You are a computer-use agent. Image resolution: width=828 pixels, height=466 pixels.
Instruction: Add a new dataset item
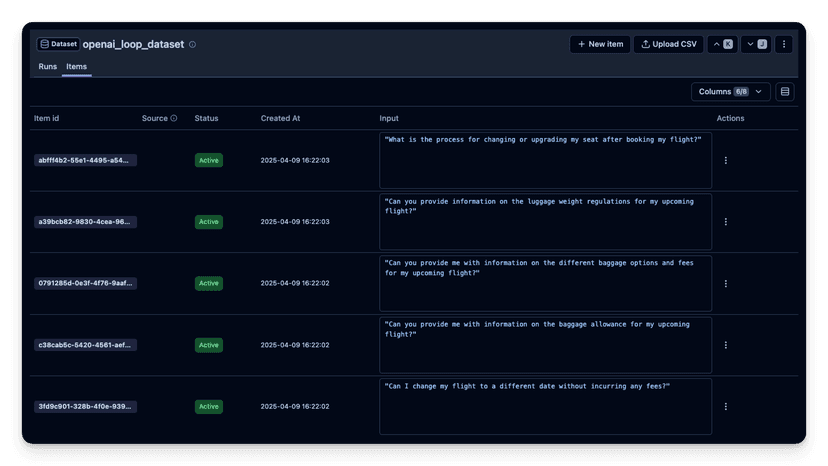pyautogui.click(x=600, y=44)
